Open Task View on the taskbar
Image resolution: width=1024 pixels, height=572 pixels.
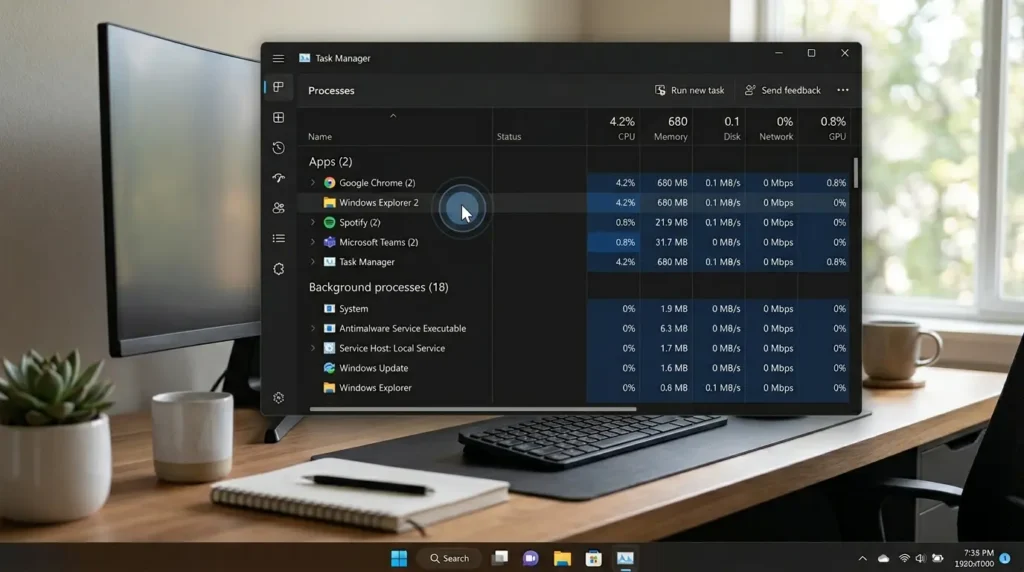click(x=500, y=558)
